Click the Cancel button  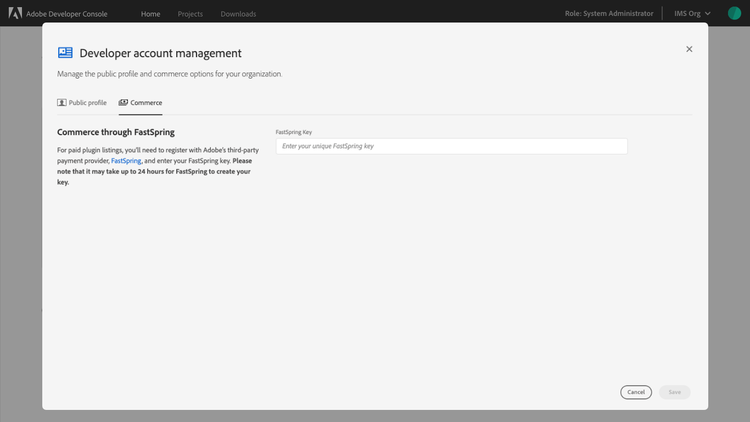(x=636, y=392)
